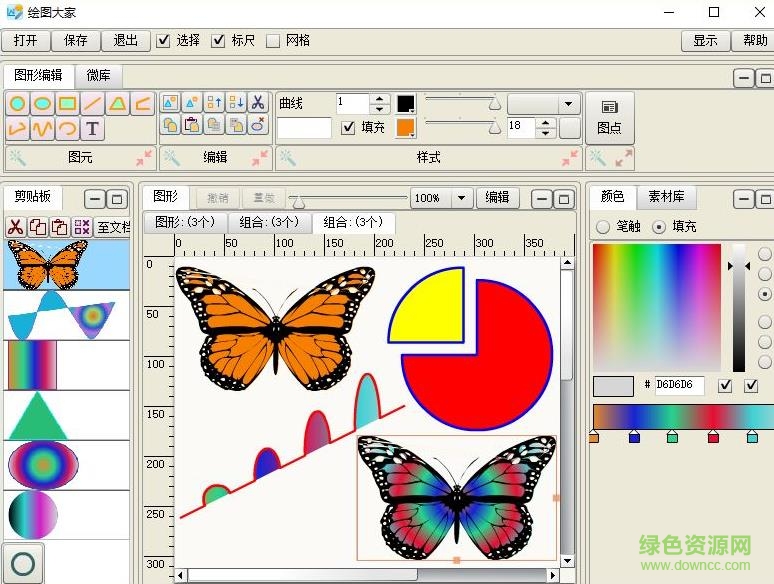774x584 pixels.
Task: Select the rectangle shape tool
Action: [67, 103]
